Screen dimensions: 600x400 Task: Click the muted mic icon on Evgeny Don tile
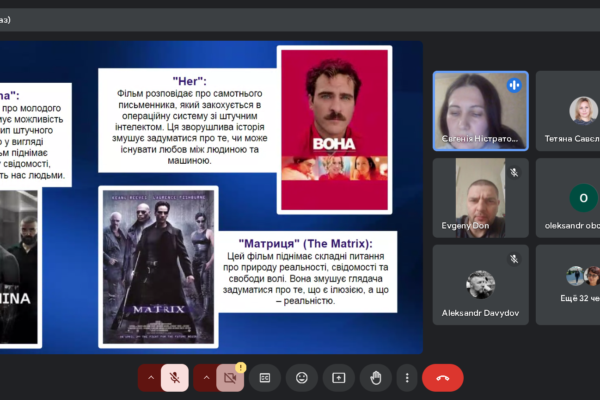(x=514, y=172)
